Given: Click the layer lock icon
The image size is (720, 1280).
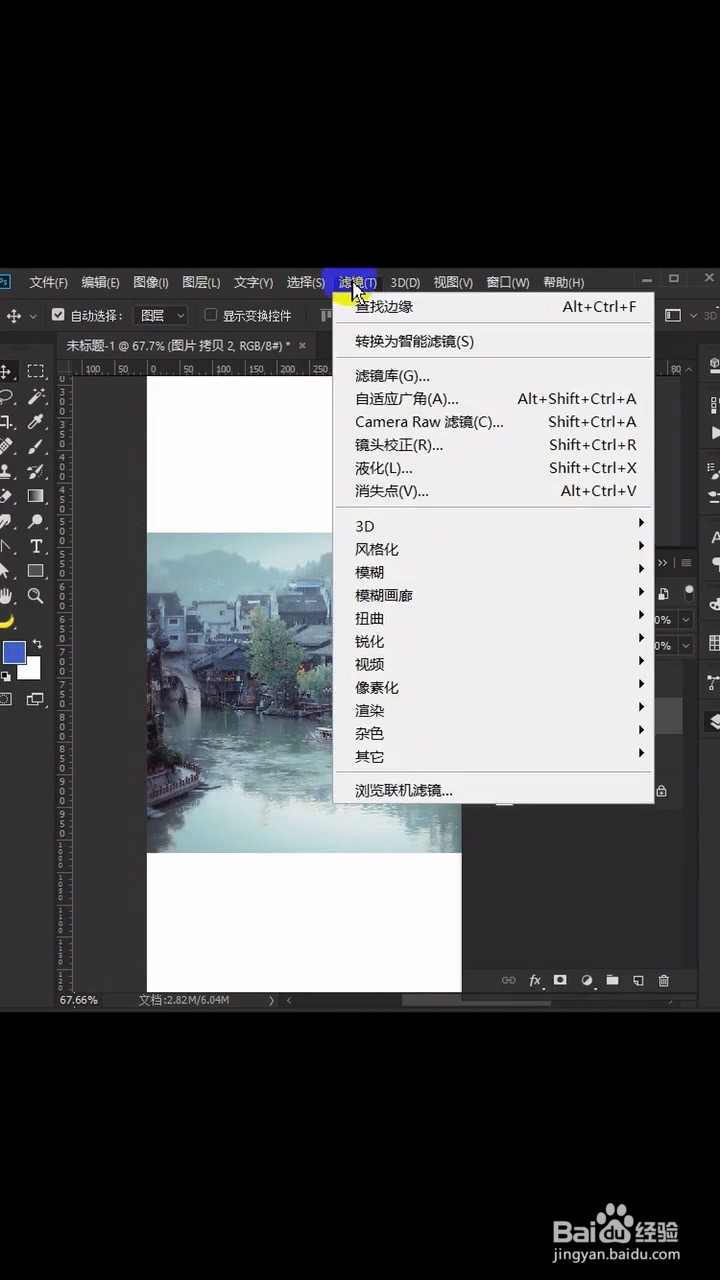Looking at the screenshot, I should [x=661, y=791].
